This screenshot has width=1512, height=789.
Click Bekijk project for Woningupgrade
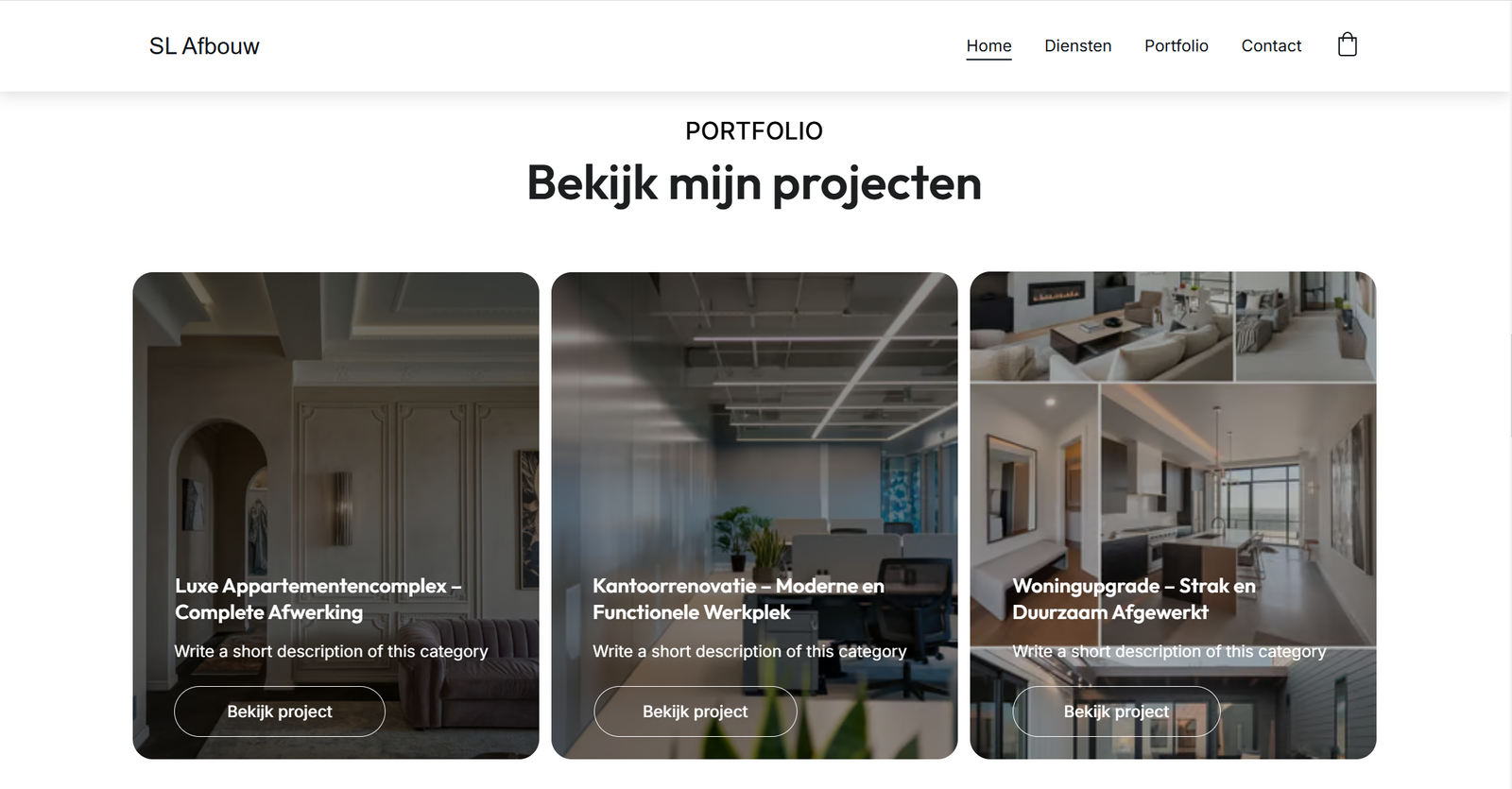tap(1116, 712)
